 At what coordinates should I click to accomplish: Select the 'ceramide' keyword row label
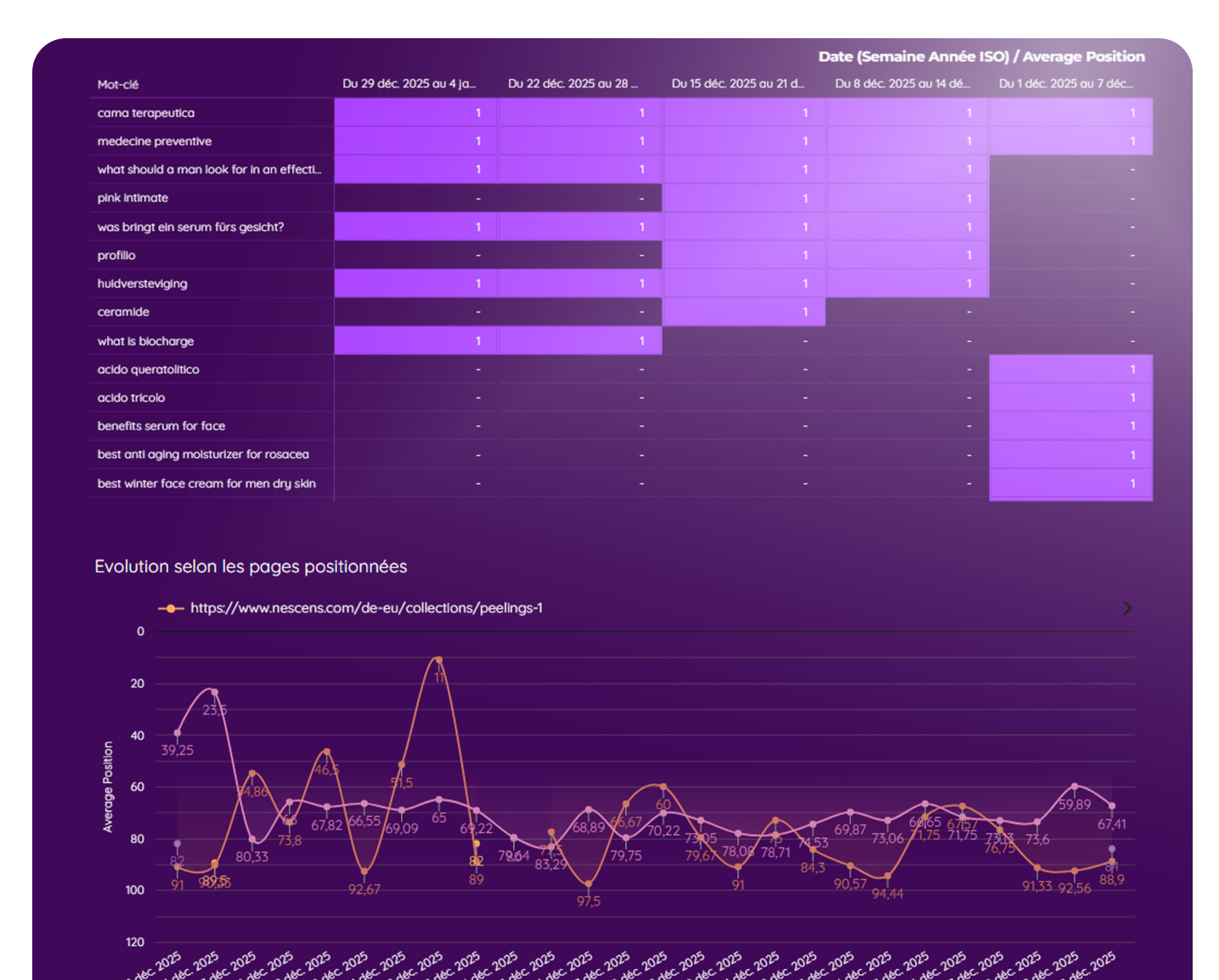[123, 312]
